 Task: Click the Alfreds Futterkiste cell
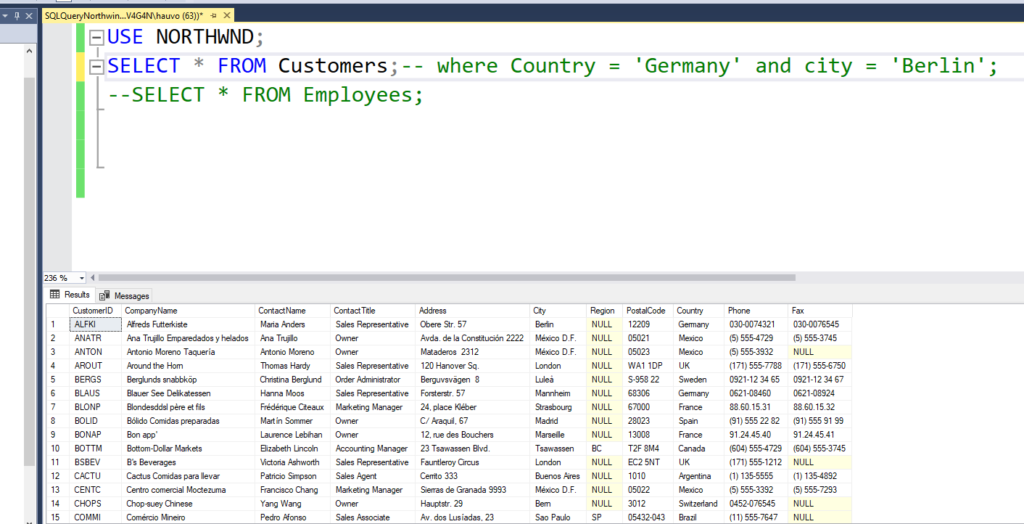pyautogui.click(x=189, y=324)
